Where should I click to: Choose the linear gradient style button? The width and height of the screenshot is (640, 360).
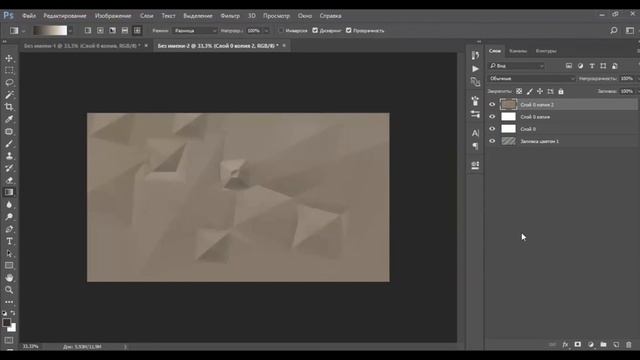click(88, 31)
